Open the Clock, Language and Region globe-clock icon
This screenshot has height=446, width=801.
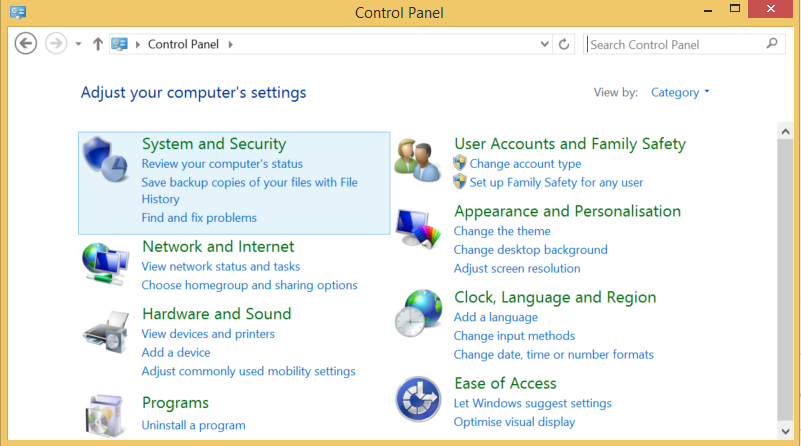point(418,313)
